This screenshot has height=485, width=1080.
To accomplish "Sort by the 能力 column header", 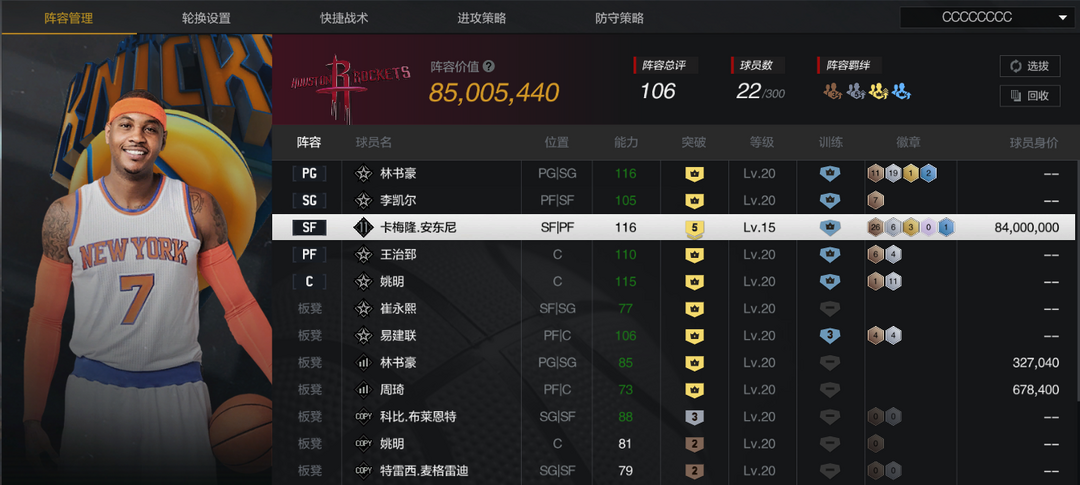I will [625, 143].
